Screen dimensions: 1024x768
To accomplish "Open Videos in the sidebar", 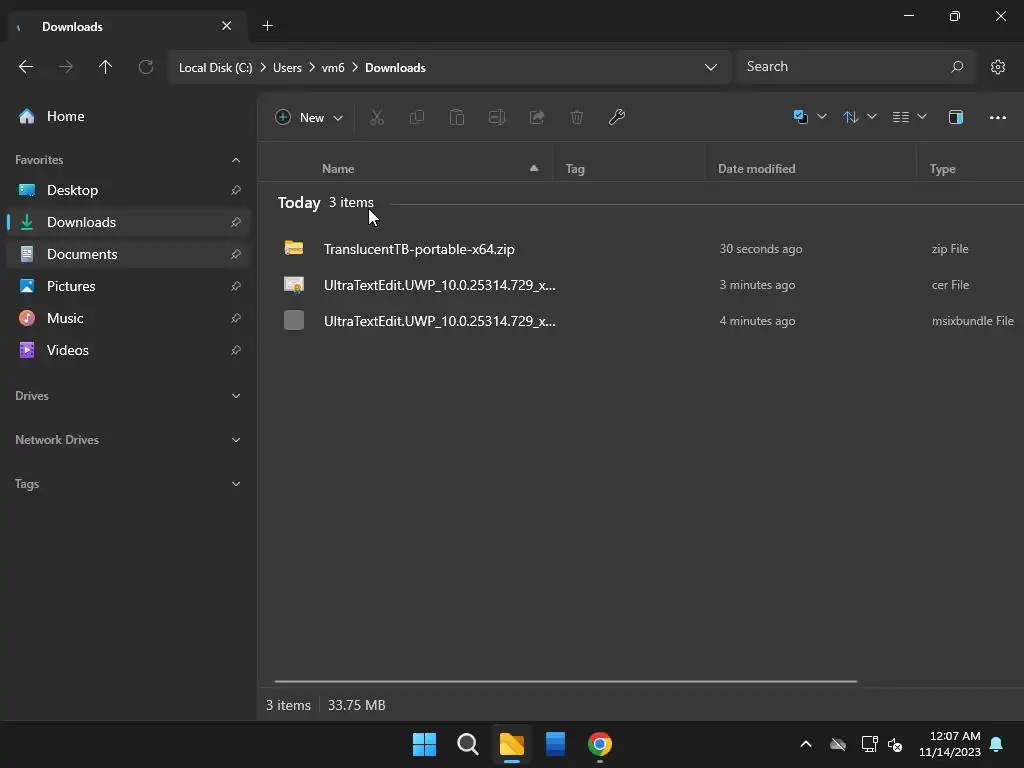I will [x=128, y=350].
